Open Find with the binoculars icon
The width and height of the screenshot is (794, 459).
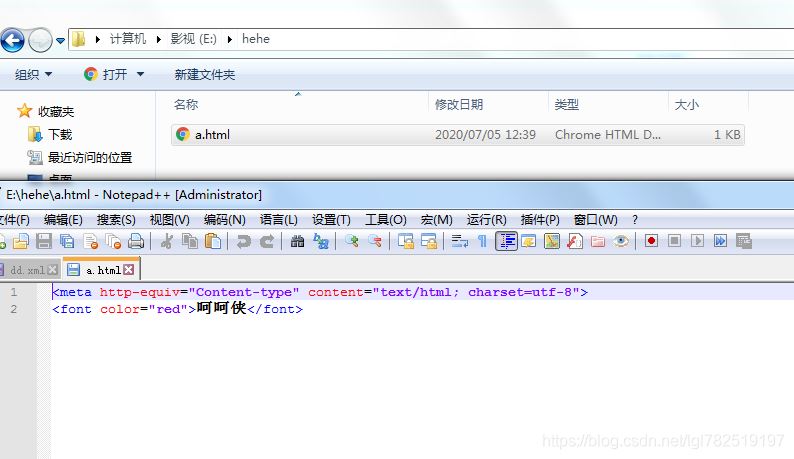(297, 241)
